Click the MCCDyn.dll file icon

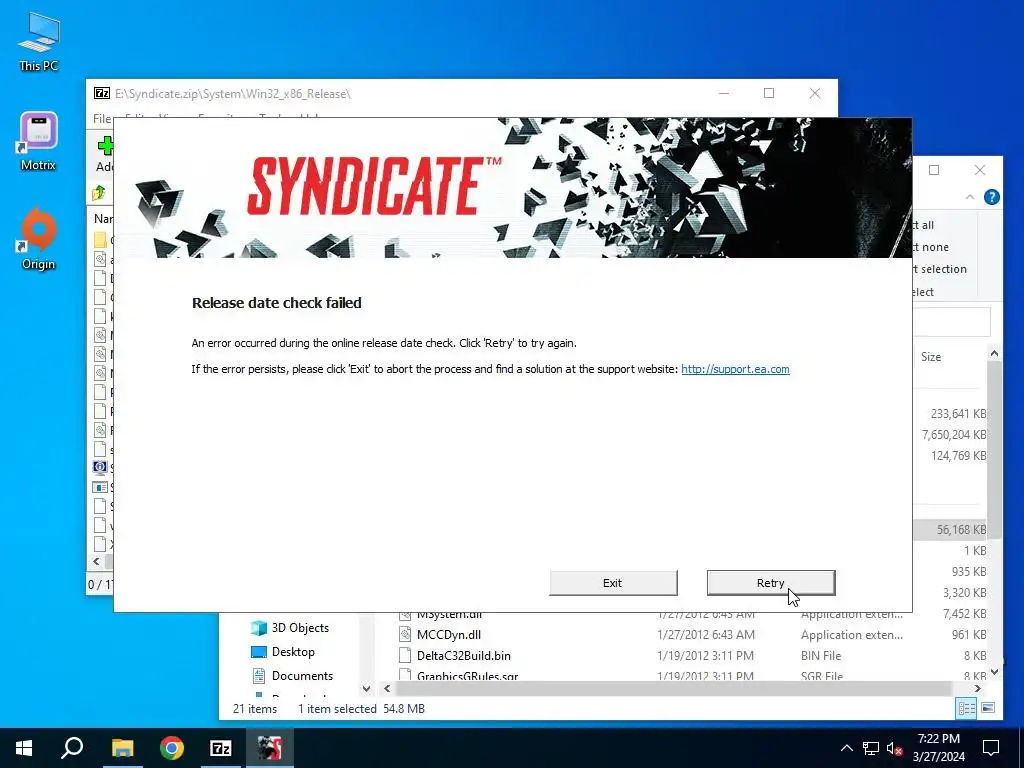[405, 634]
